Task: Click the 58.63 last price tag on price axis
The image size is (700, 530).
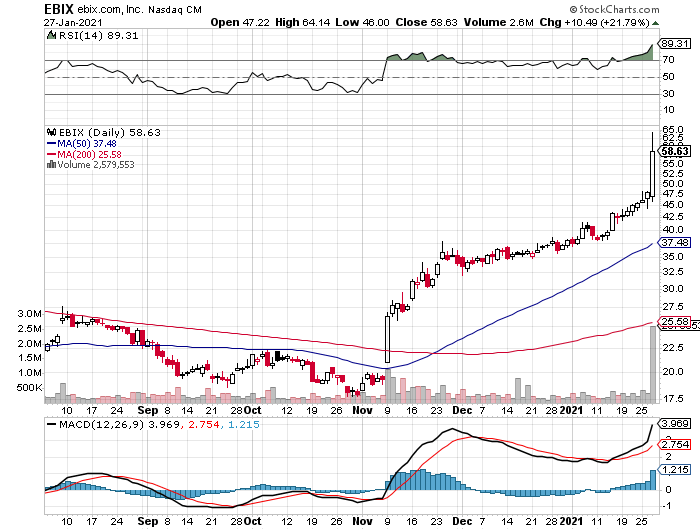Action: (x=675, y=151)
